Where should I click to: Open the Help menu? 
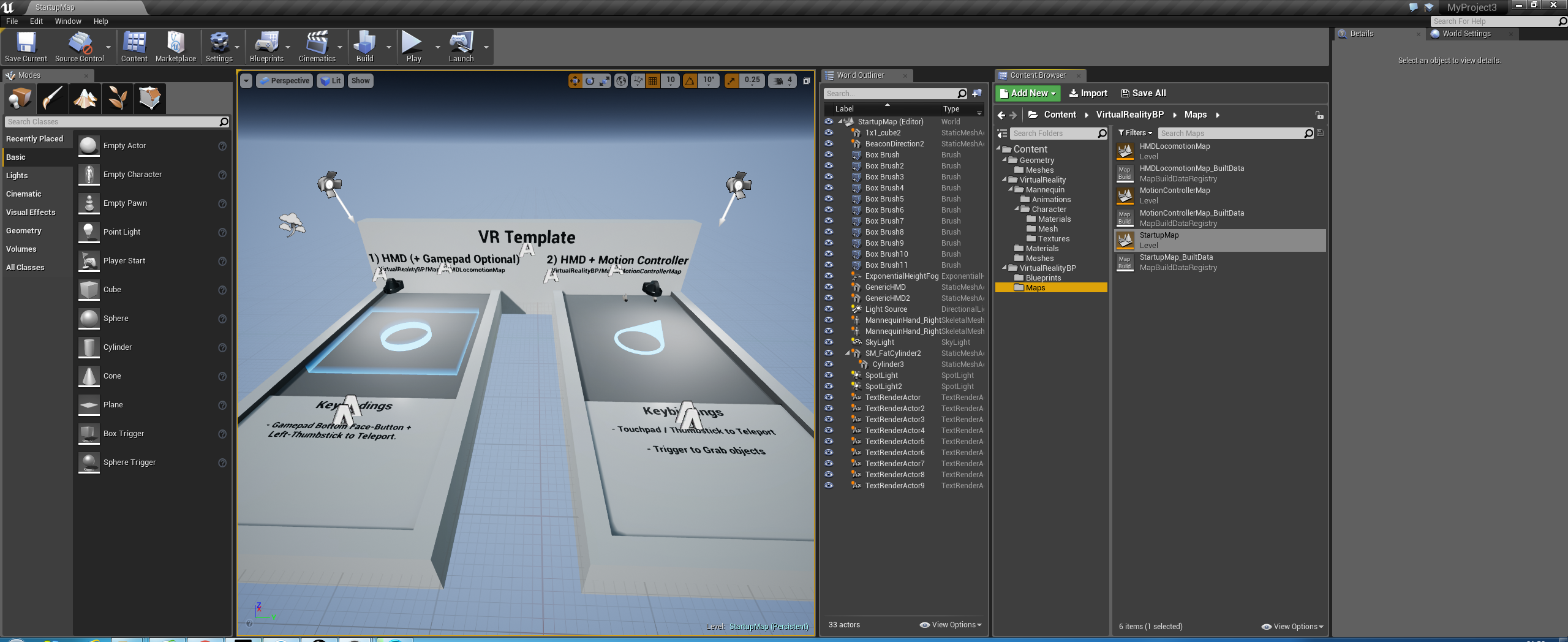(100, 21)
